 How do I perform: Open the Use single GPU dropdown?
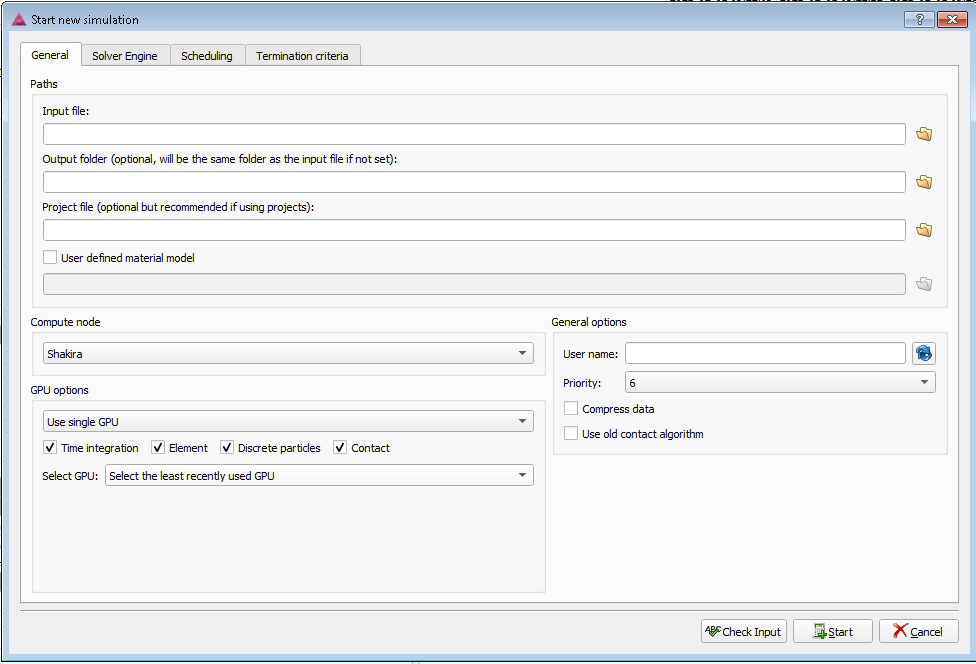(x=288, y=422)
